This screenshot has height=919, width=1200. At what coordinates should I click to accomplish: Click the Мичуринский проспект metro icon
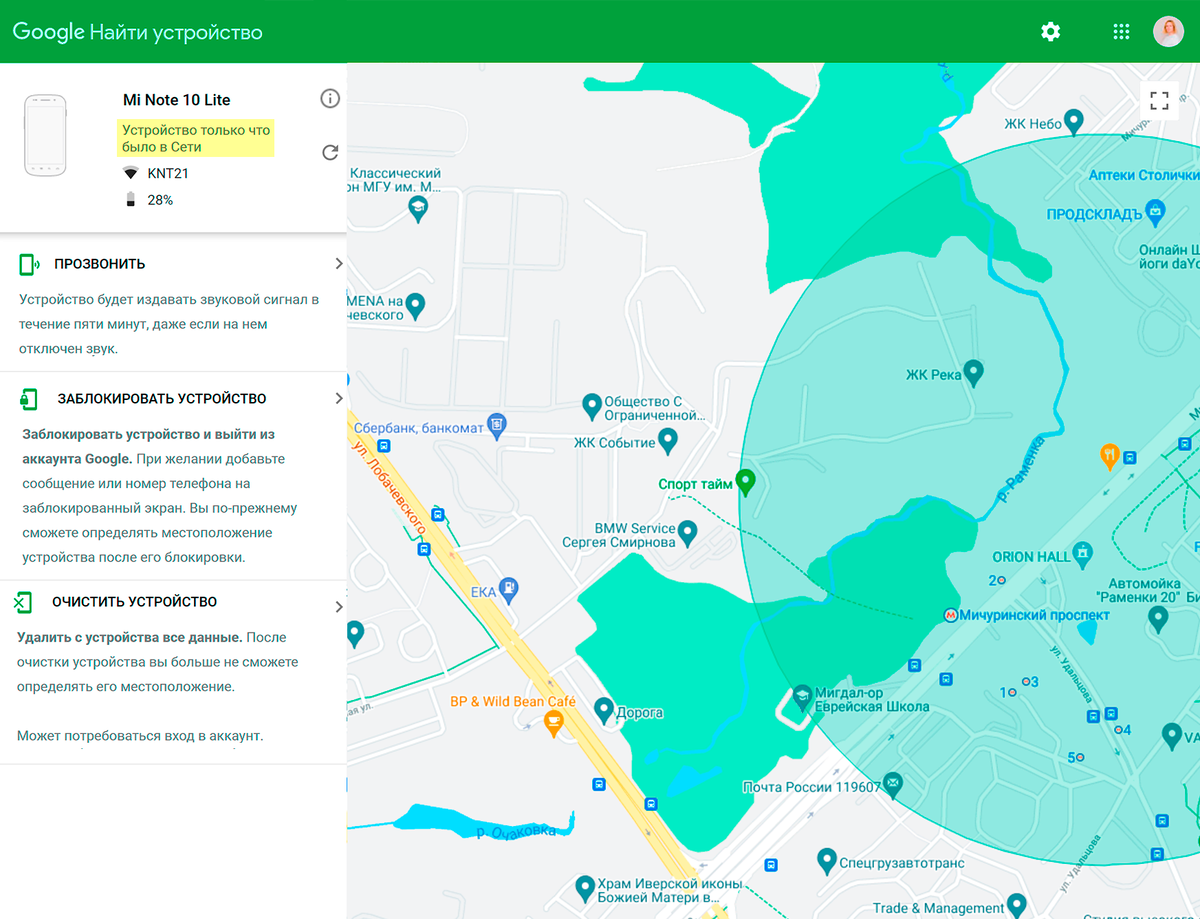click(950, 615)
